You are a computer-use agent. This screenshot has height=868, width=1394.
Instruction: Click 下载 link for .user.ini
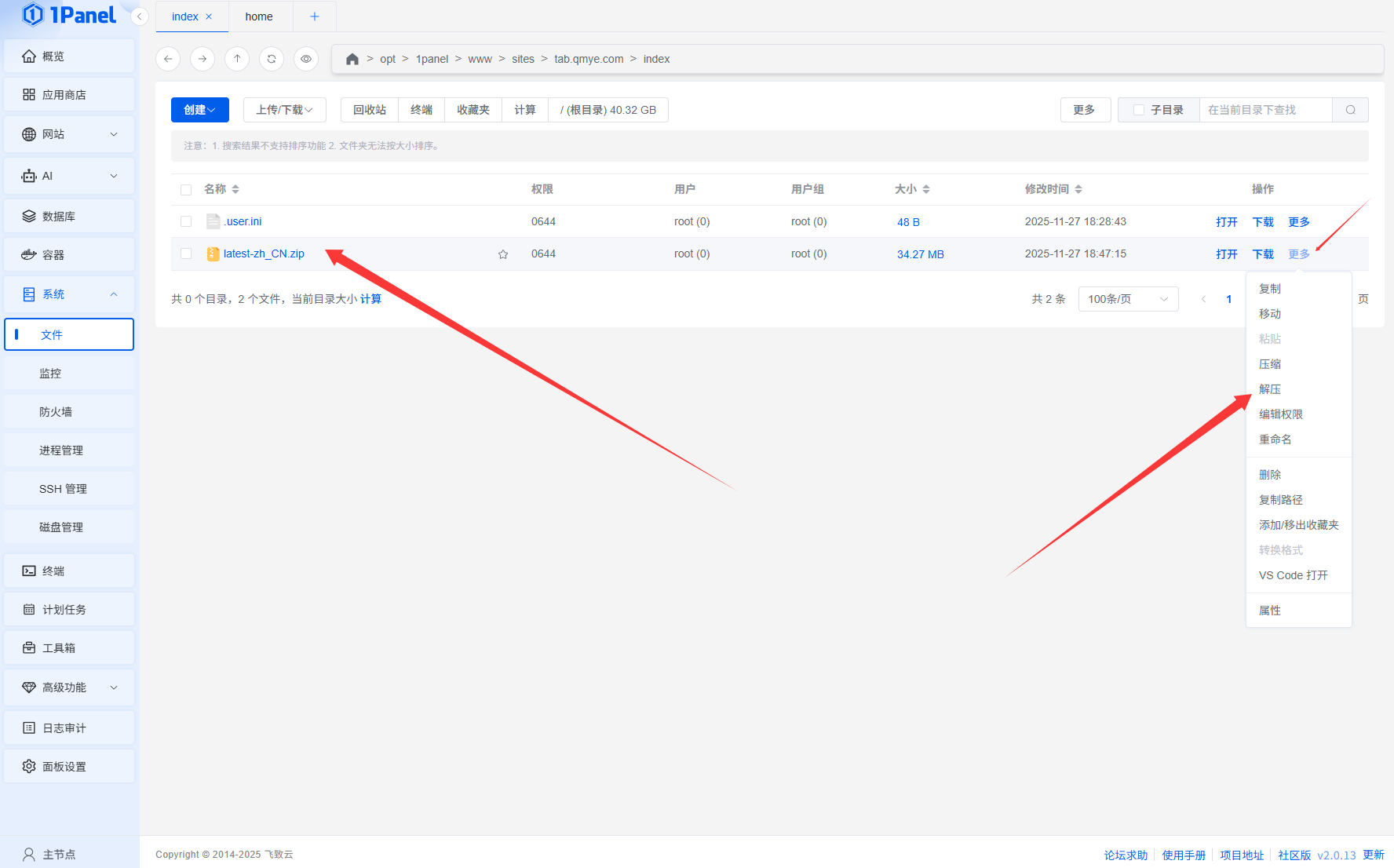(1262, 222)
